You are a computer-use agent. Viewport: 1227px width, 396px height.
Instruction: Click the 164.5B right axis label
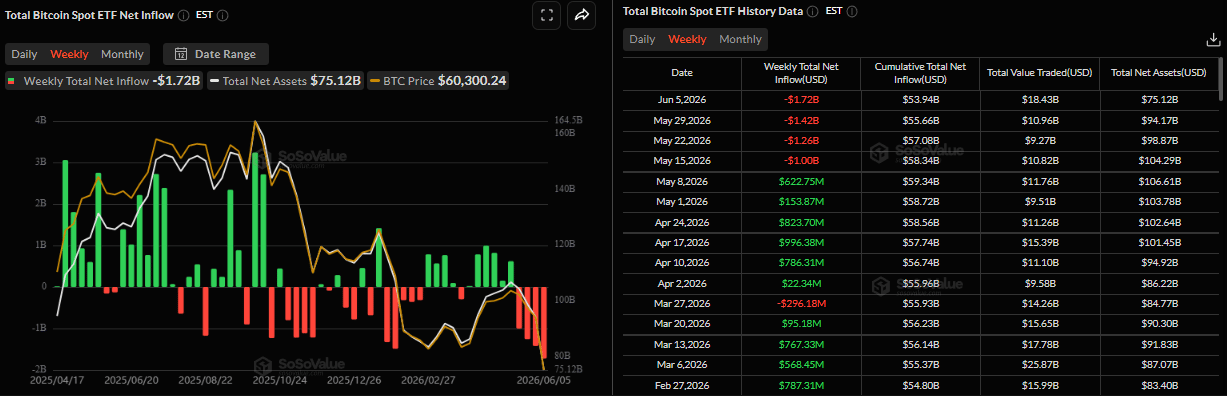pos(567,120)
